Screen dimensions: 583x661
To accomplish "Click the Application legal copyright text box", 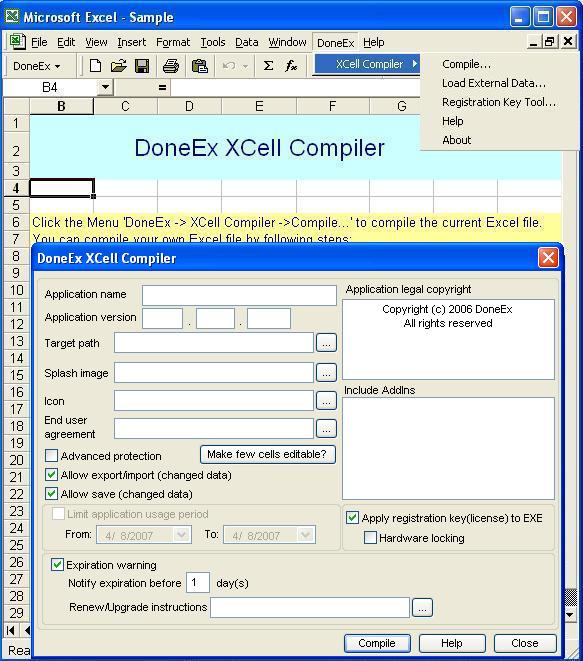I will [448, 339].
